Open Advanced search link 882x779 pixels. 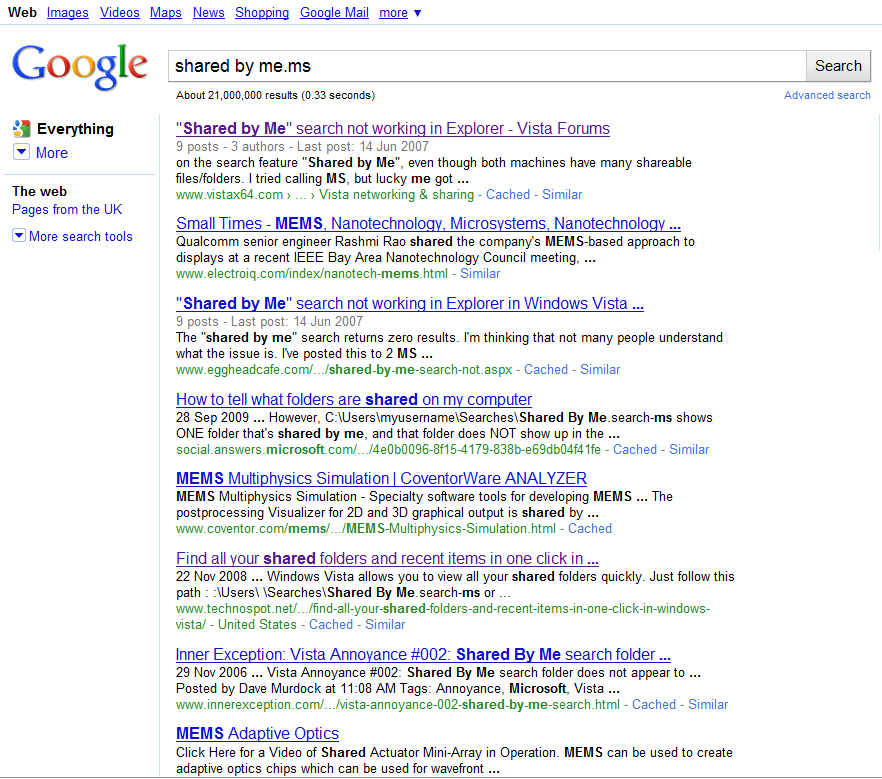click(x=827, y=95)
